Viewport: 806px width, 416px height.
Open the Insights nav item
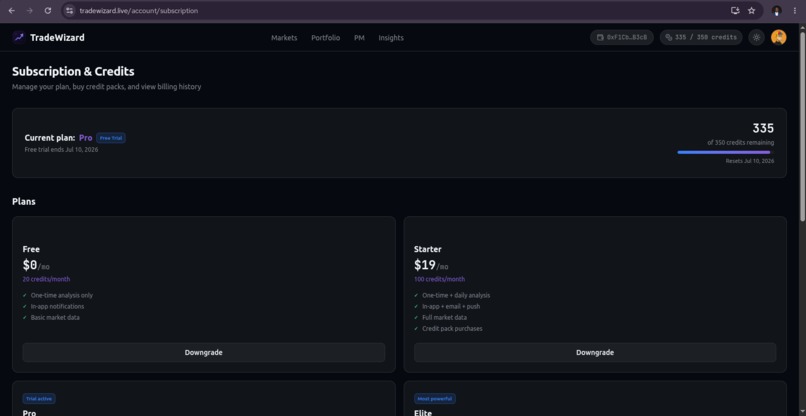click(x=391, y=38)
